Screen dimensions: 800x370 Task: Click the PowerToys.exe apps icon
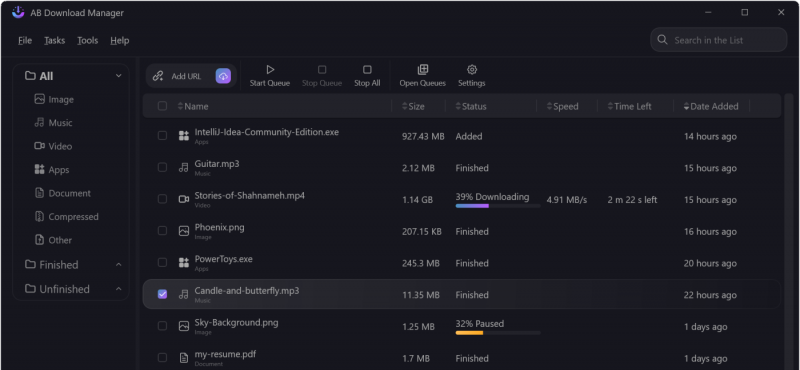(183, 262)
